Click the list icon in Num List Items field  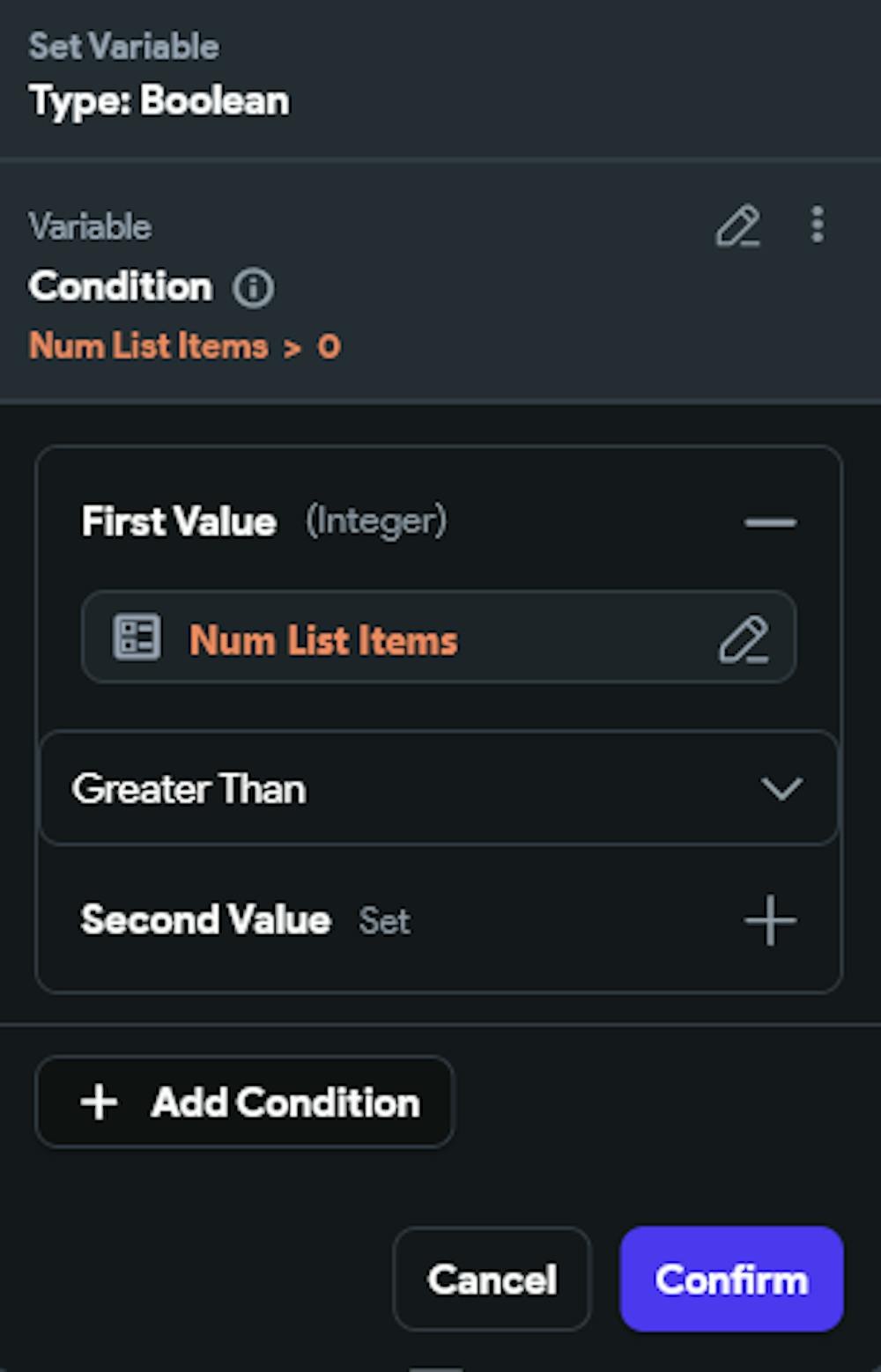(137, 637)
